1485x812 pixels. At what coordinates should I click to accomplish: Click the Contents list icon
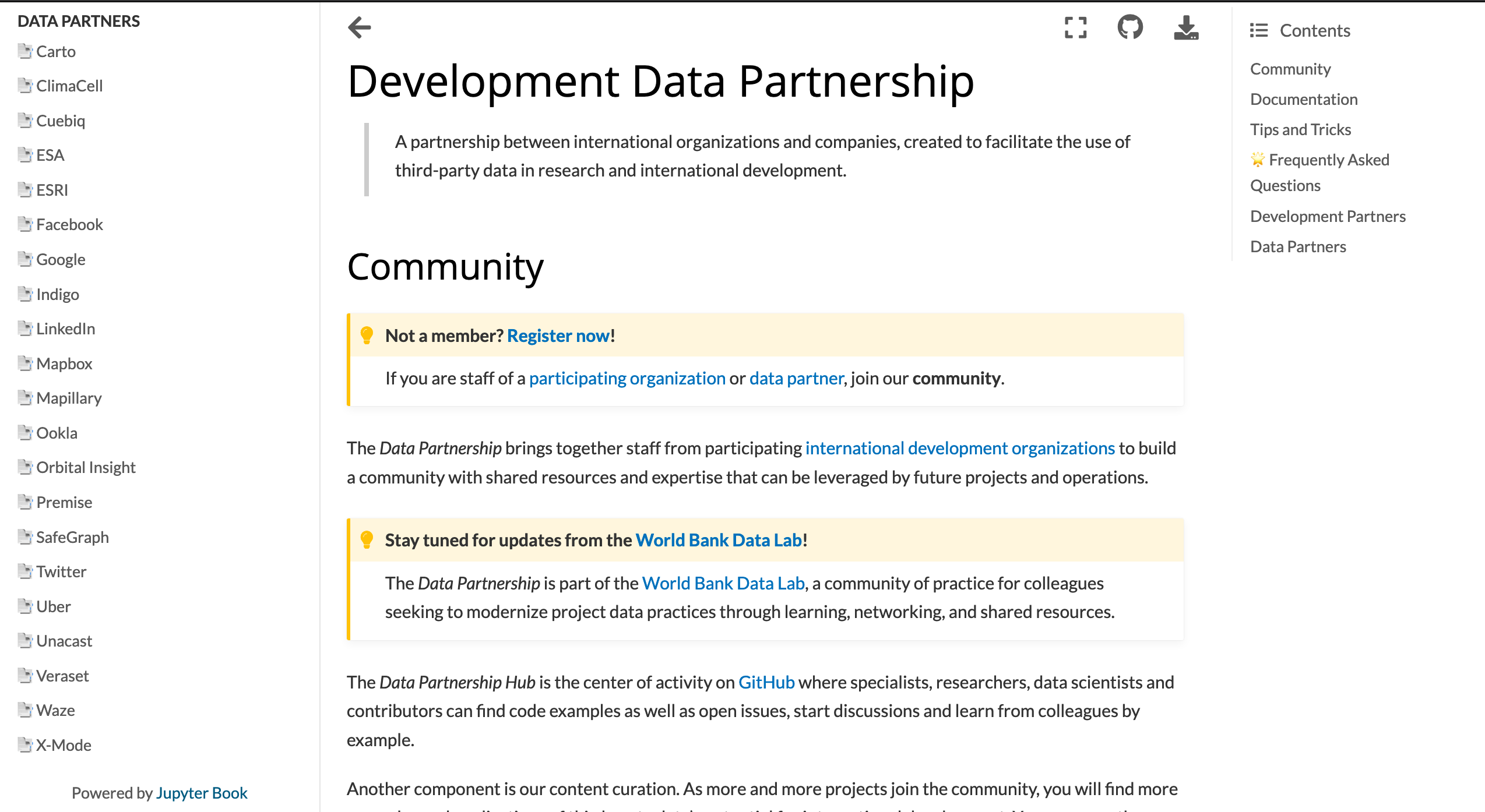(x=1259, y=30)
